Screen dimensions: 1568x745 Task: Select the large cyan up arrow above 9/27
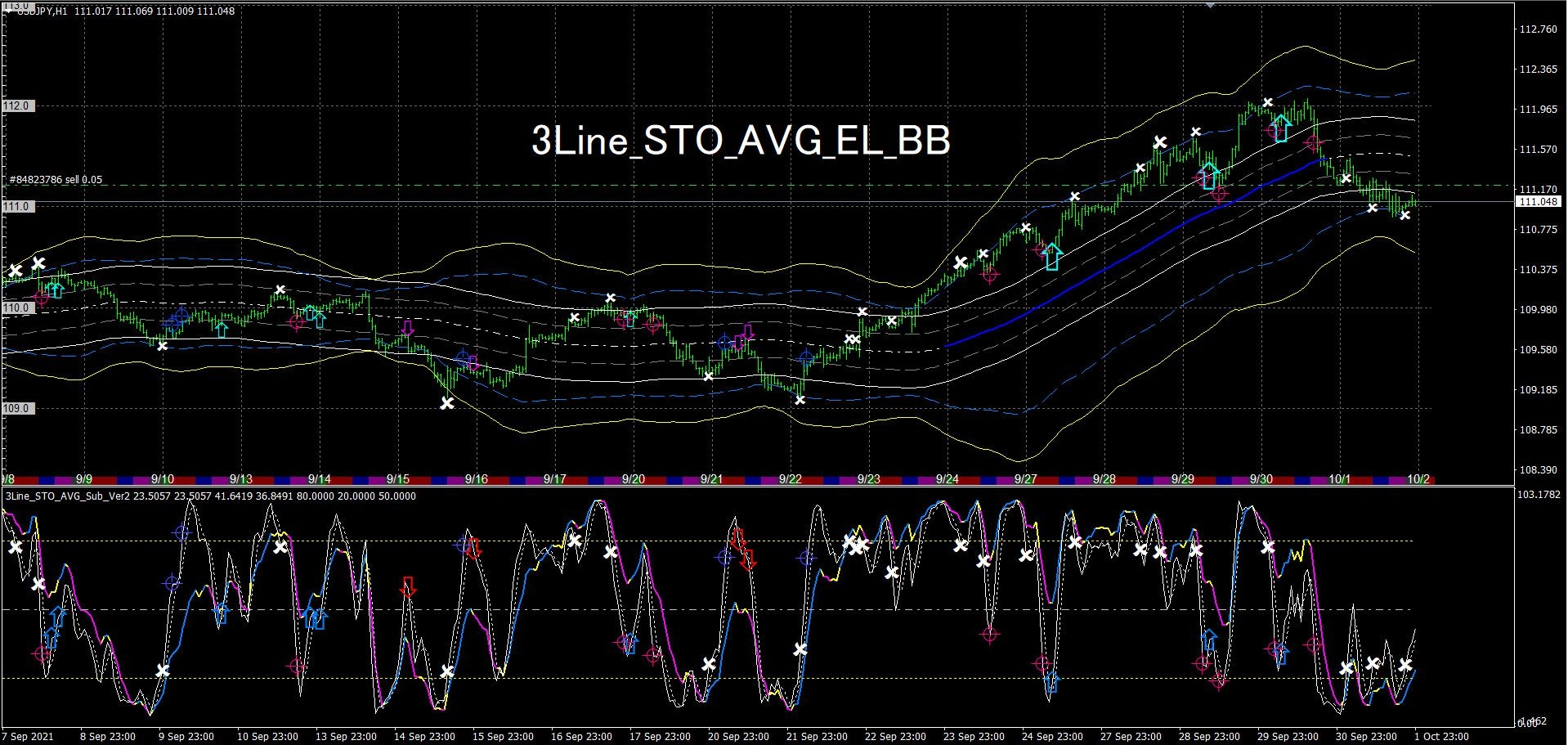(x=1052, y=257)
